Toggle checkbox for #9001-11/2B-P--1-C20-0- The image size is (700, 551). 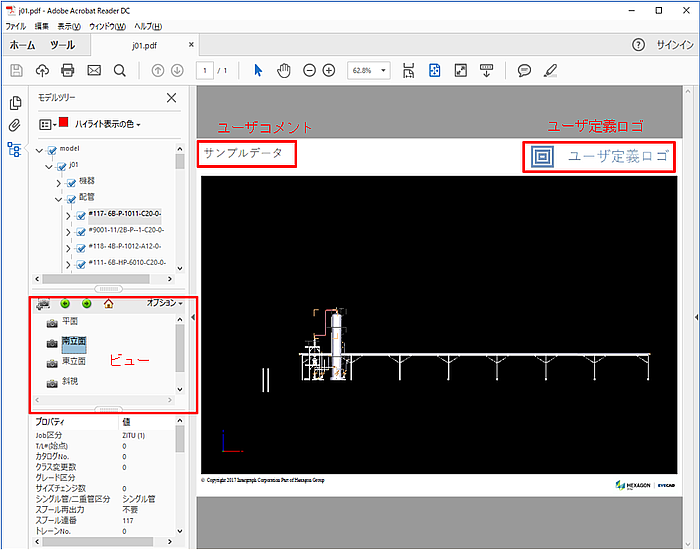pyautogui.click(x=81, y=232)
